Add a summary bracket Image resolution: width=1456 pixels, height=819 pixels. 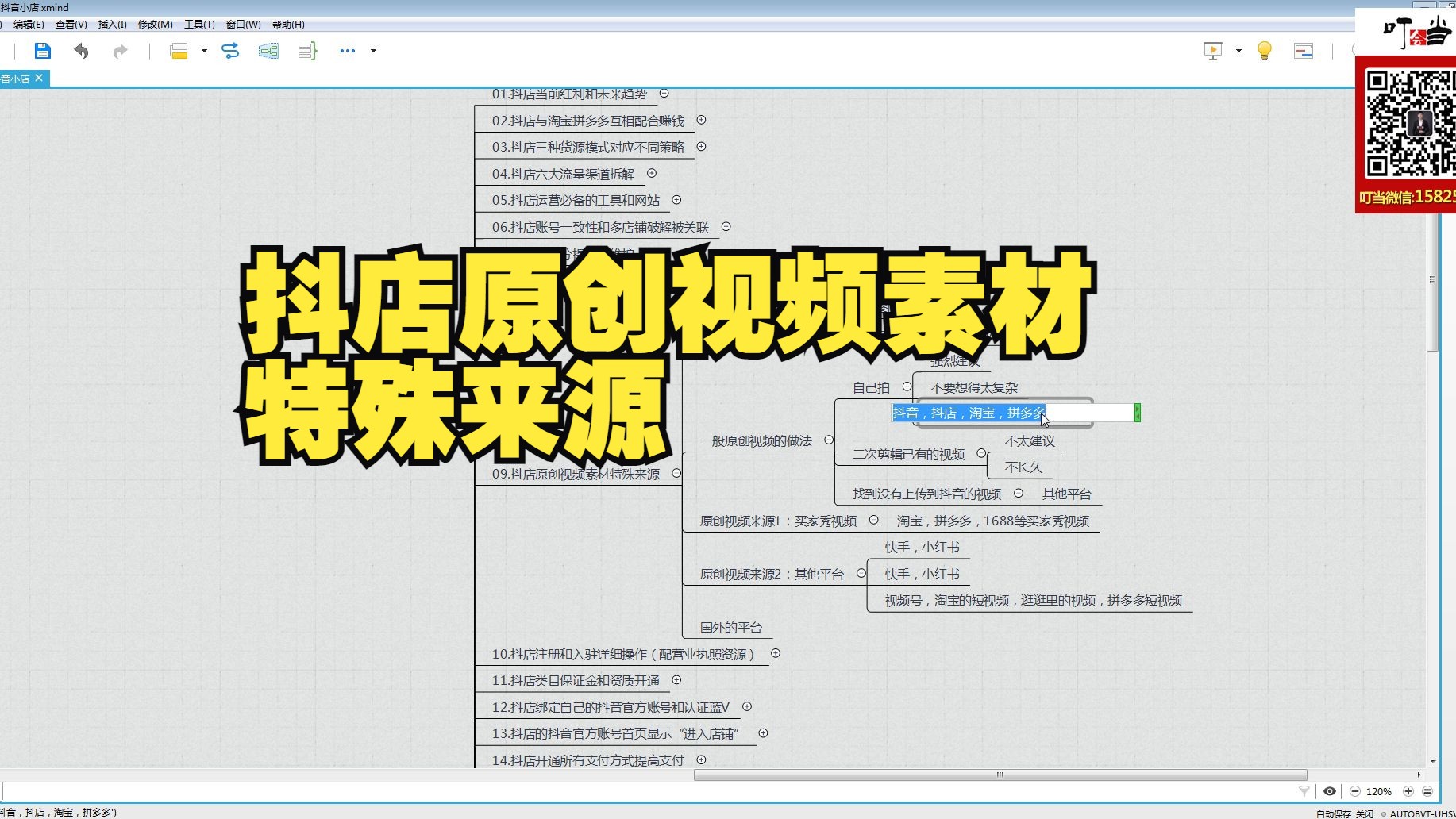pyautogui.click(x=307, y=51)
